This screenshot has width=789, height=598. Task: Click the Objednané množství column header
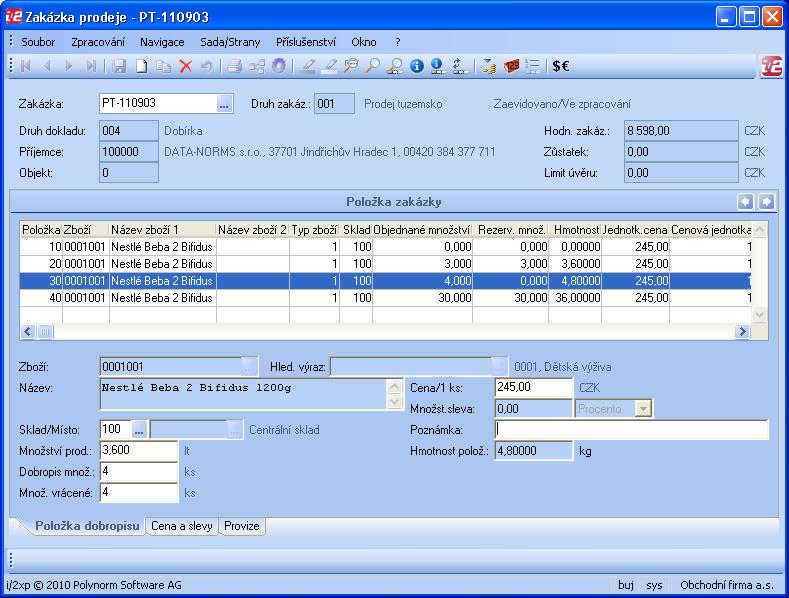(x=422, y=230)
